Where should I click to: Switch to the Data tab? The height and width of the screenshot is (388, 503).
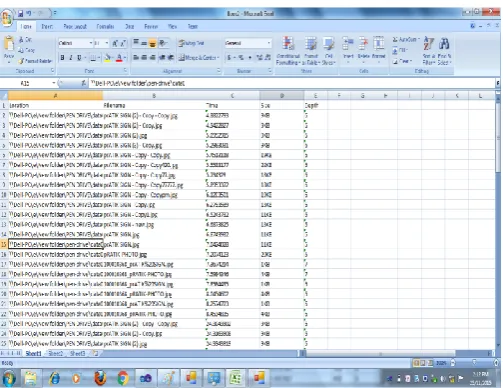point(129,26)
